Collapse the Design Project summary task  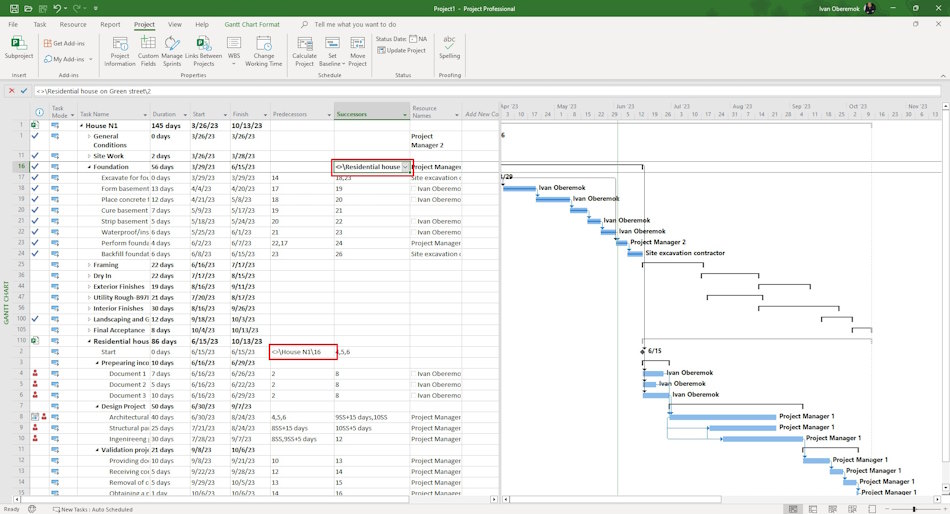point(97,407)
